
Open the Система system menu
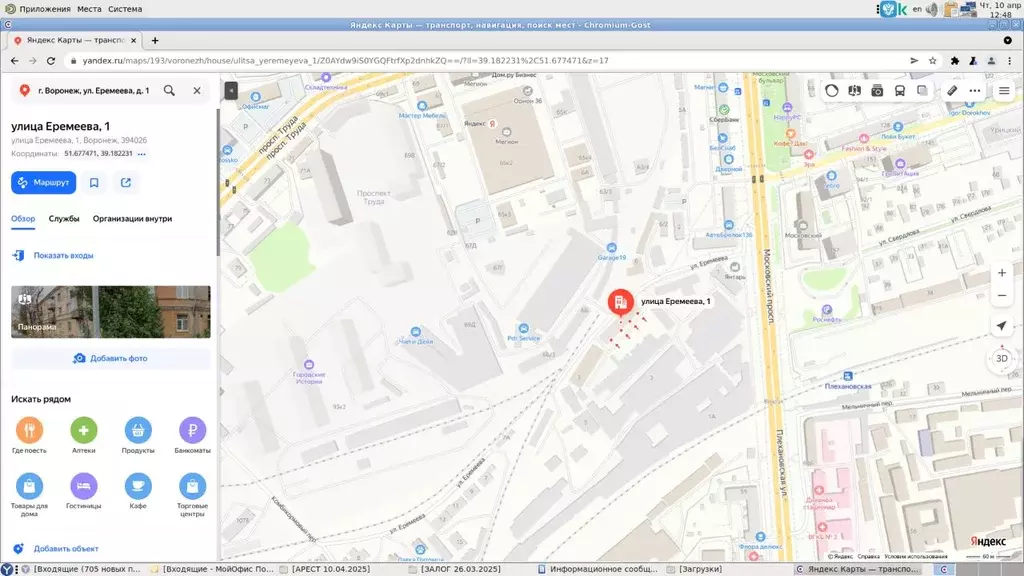pos(125,9)
